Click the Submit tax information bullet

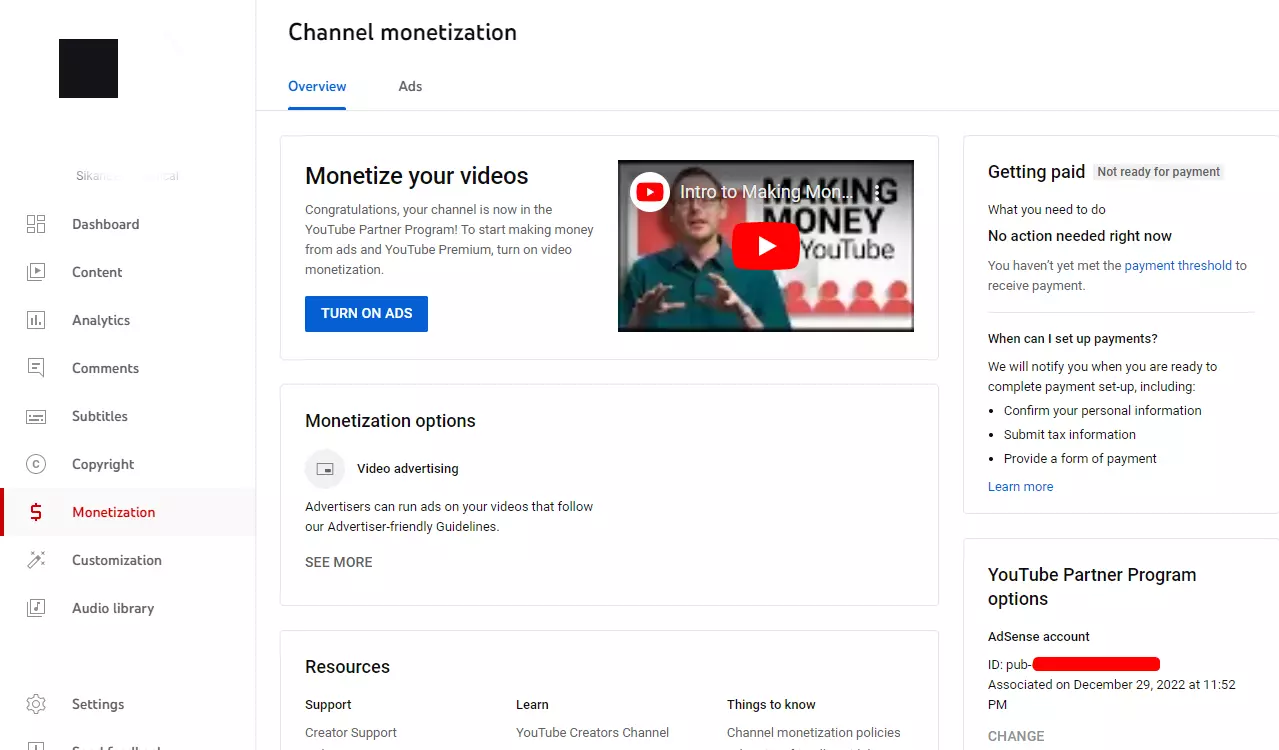pyautogui.click(x=1070, y=435)
